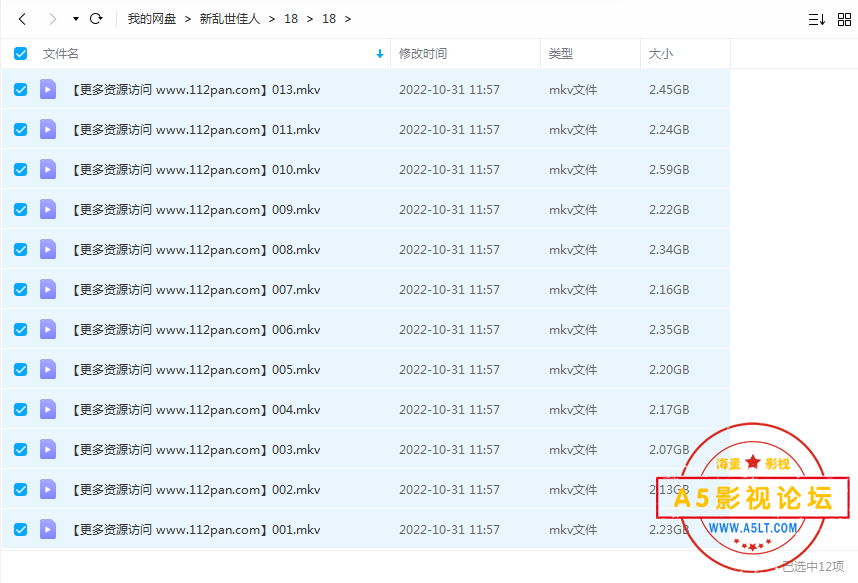Screen dimensions: 858x583
Task: Sort by the 修改时间 column header
Action: [423, 54]
